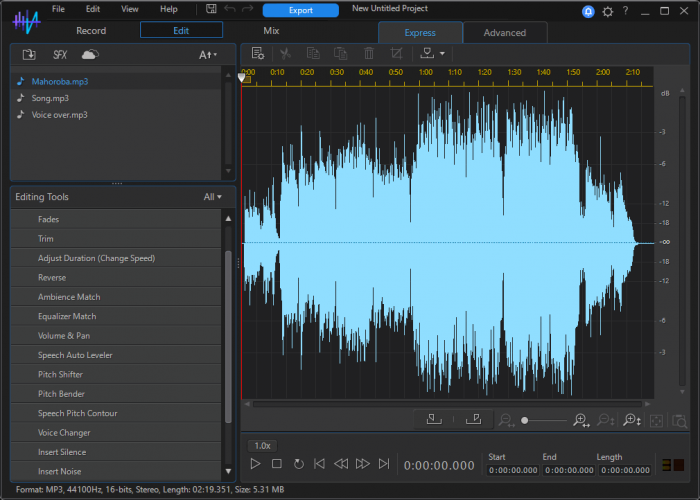The width and height of the screenshot is (700, 500).
Task: Switch to the Advanced tab
Action: 504,32
